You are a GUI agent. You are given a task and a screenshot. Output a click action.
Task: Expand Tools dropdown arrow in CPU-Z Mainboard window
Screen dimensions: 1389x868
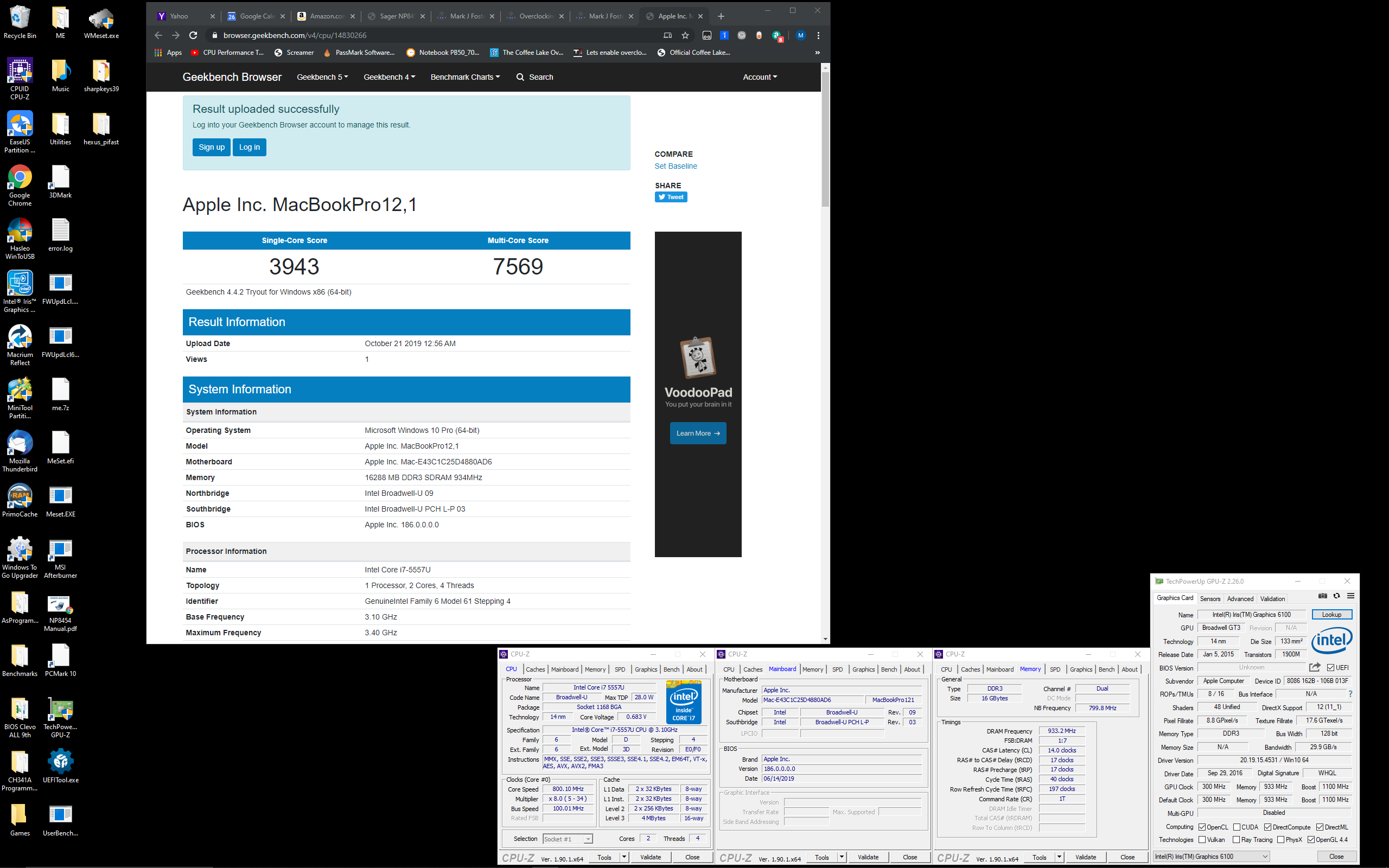(842, 857)
